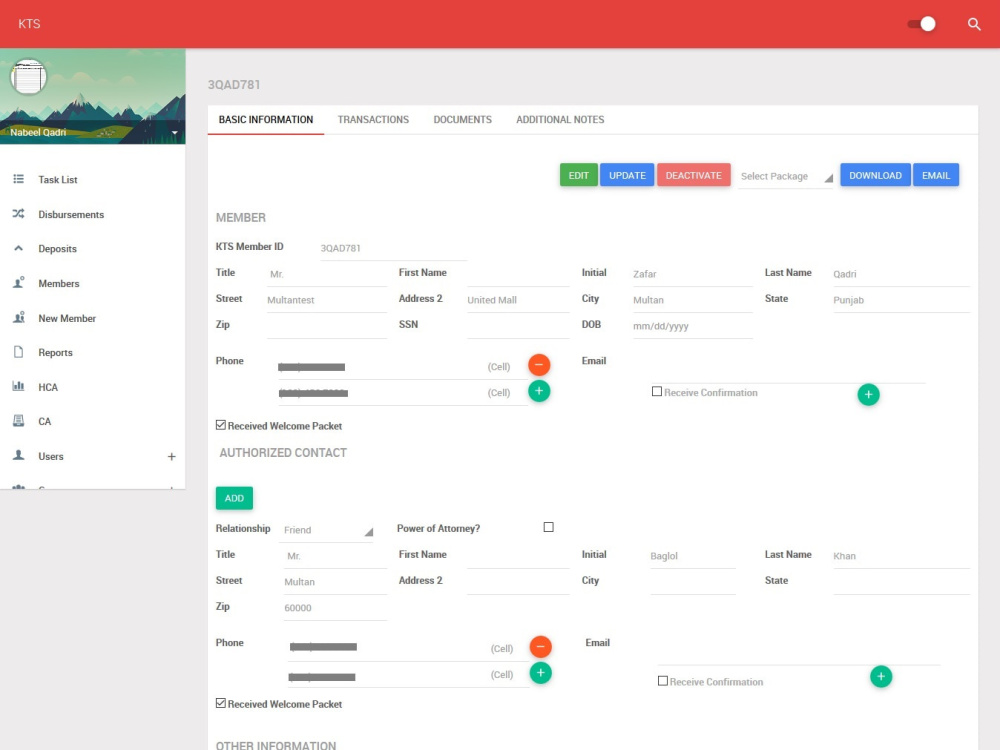Check the Power of Attorney checkbox
The width and height of the screenshot is (1000, 750).
[548, 527]
